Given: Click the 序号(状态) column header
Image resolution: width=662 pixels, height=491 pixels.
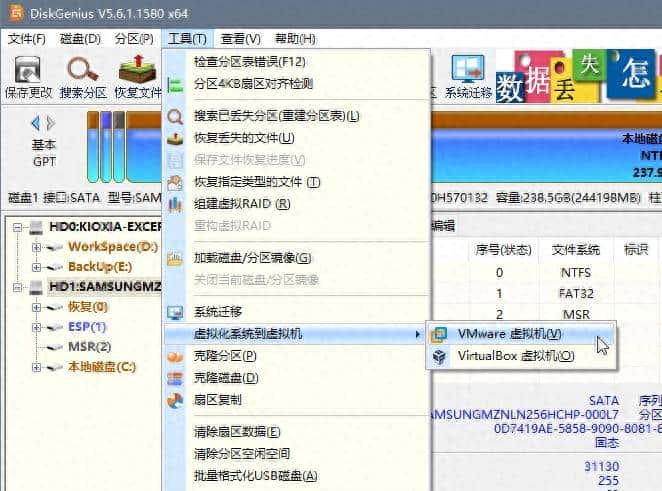Looking at the screenshot, I should point(503,250).
